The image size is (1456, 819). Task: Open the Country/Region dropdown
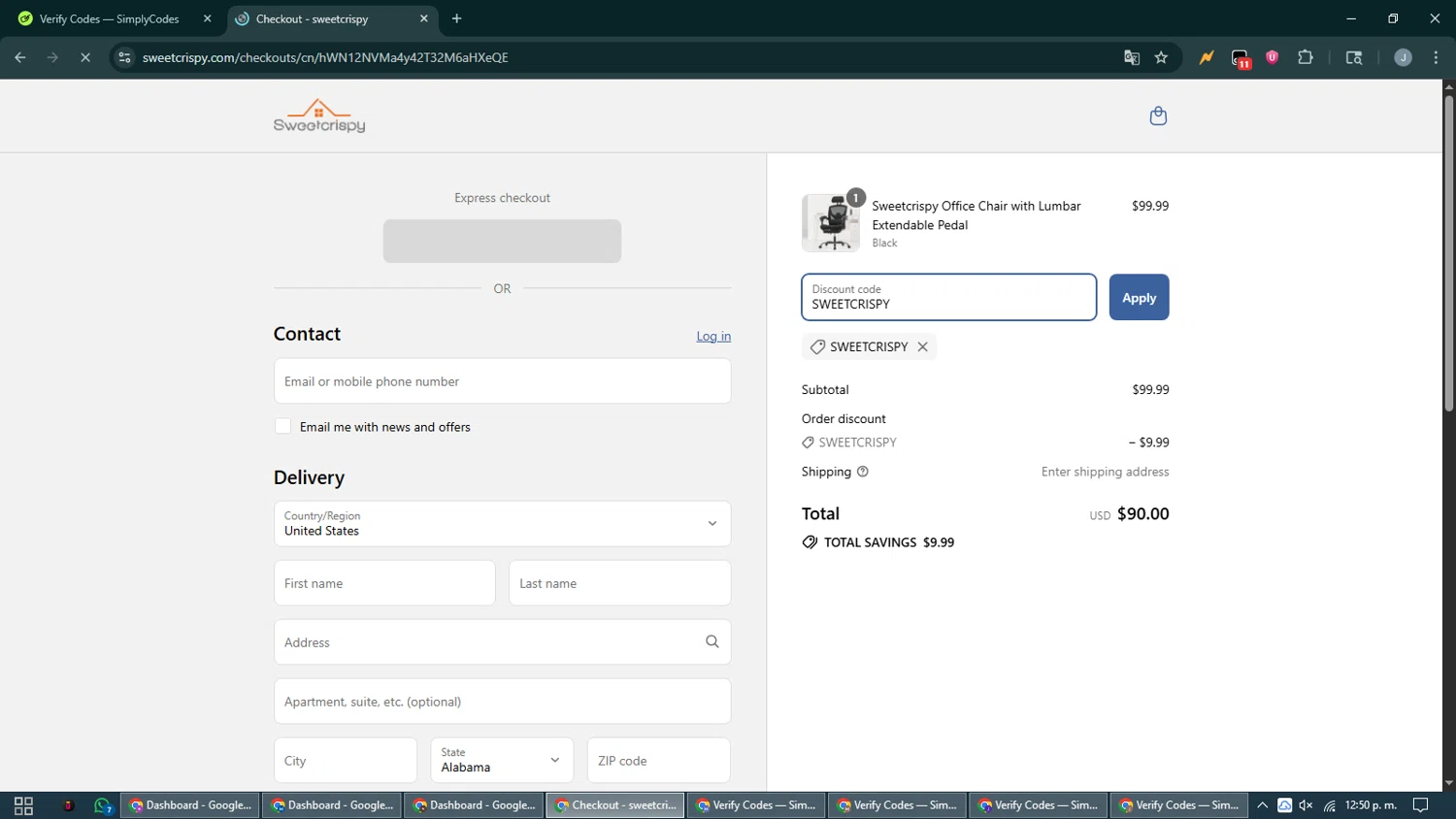coord(502,524)
